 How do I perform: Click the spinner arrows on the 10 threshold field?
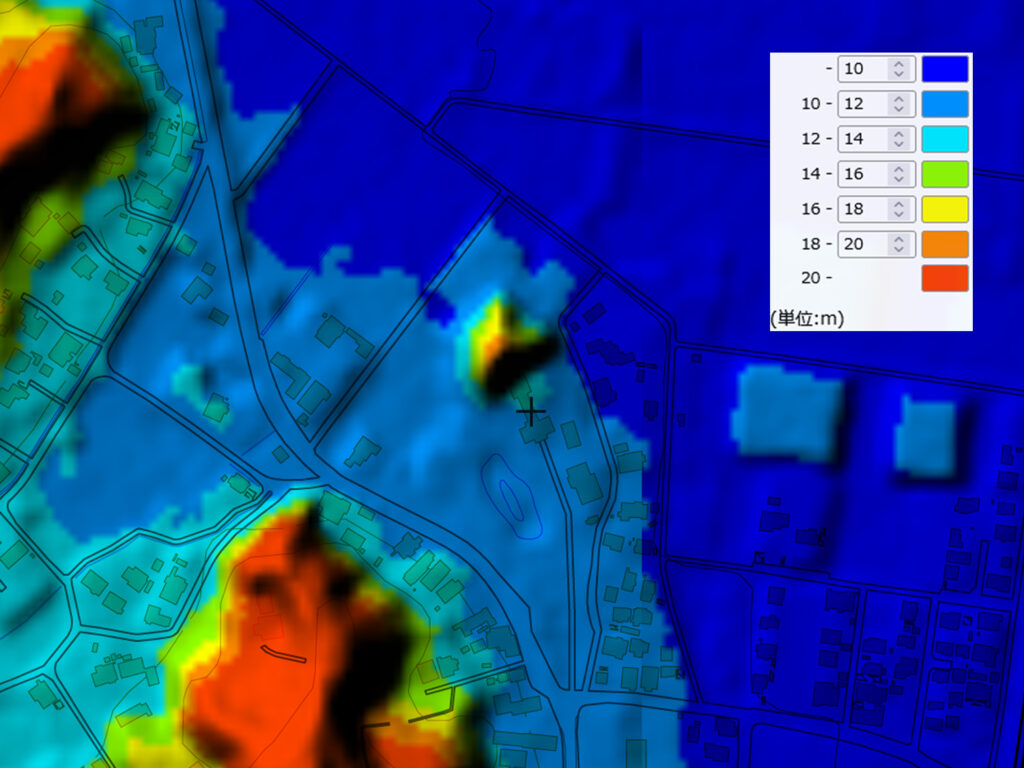click(x=899, y=69)
